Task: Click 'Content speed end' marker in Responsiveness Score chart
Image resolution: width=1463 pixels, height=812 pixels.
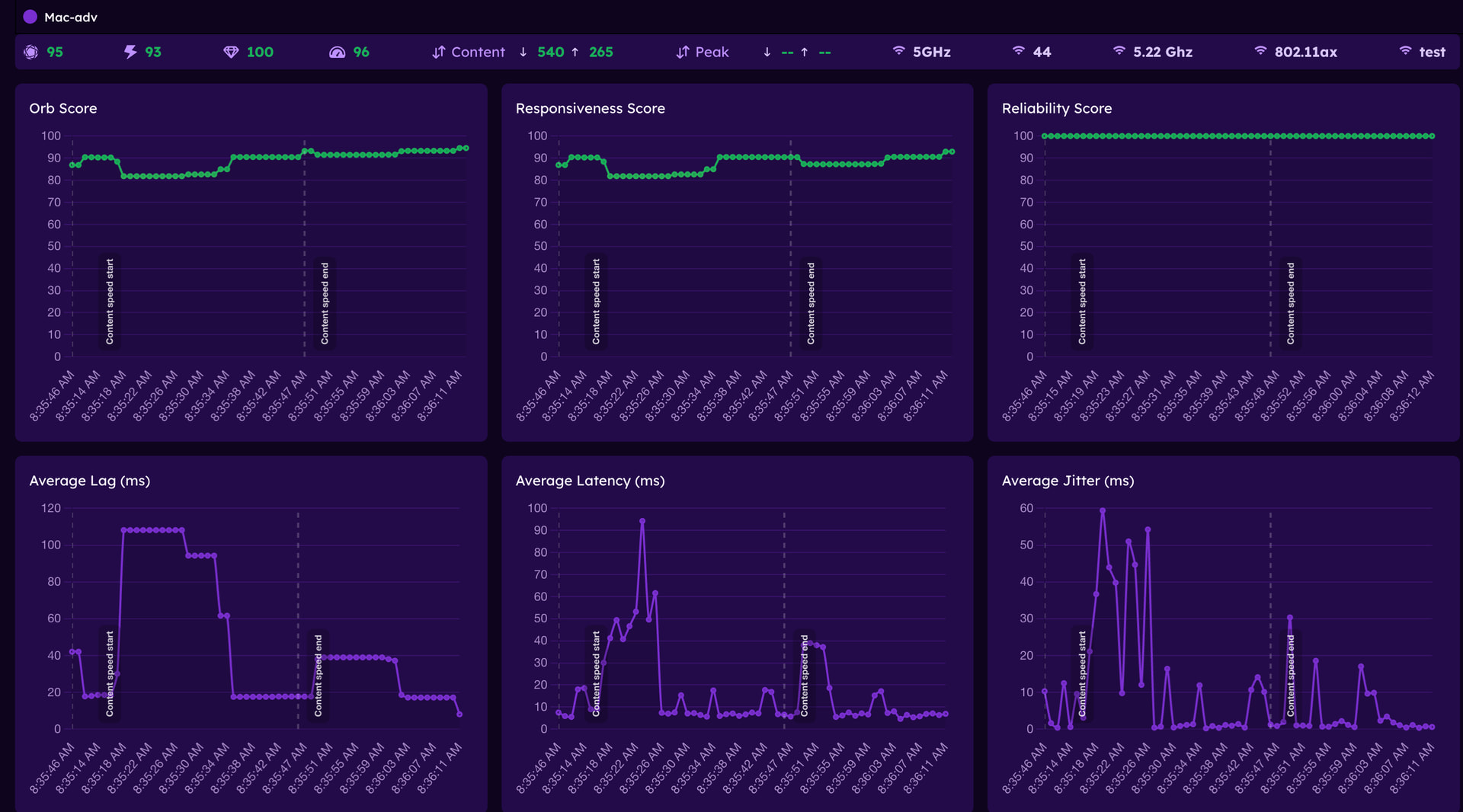Action: 811,303
